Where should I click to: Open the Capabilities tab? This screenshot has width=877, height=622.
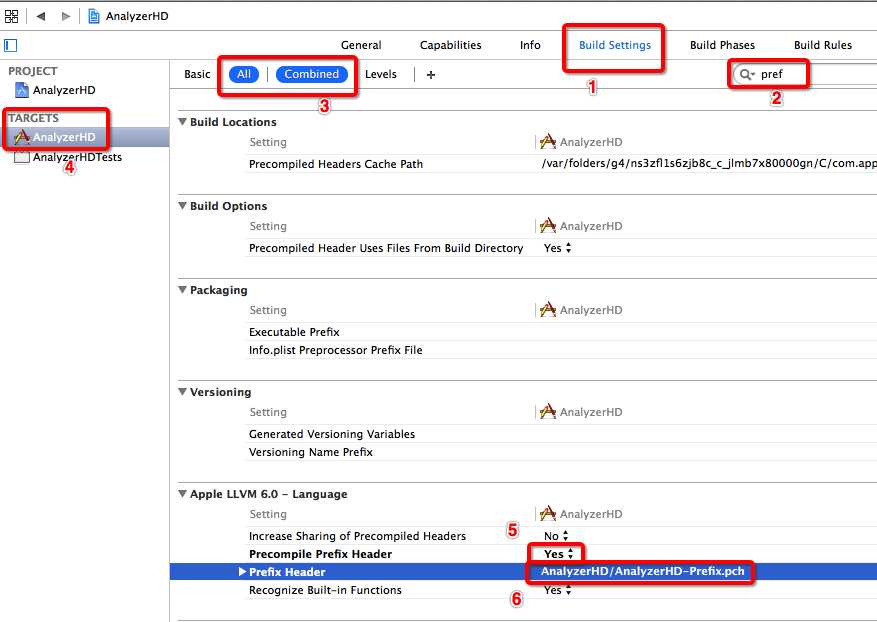click(450, 45)
